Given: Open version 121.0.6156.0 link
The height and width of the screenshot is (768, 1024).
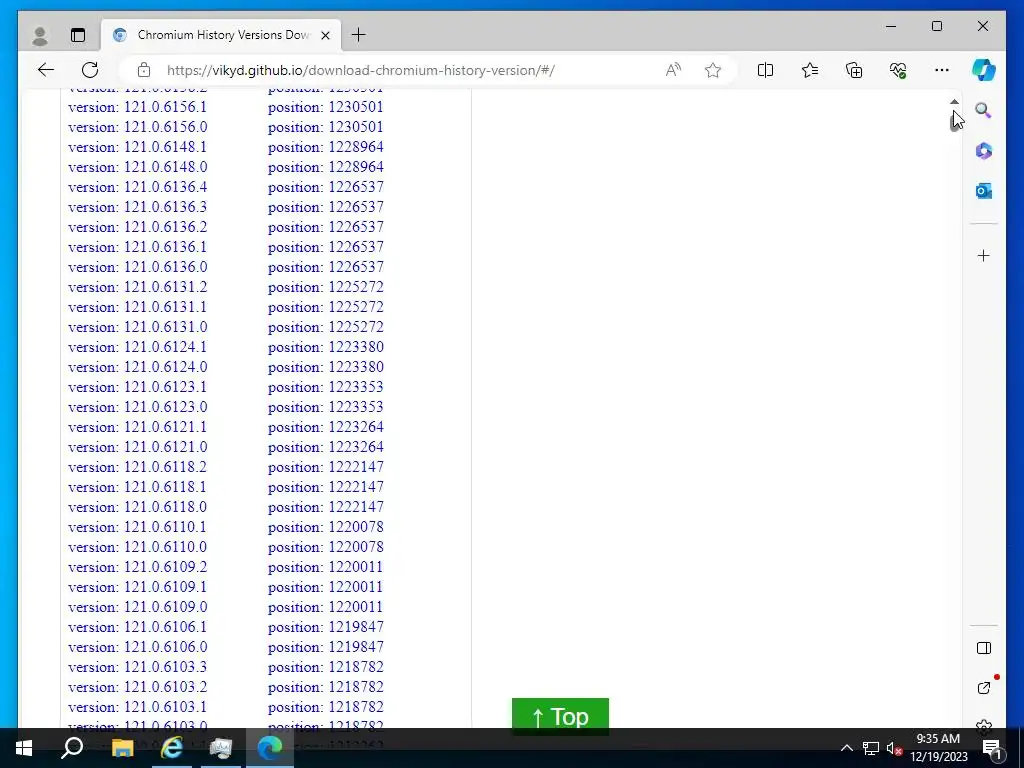Looking at the screenshot, I should click(137, 127).
